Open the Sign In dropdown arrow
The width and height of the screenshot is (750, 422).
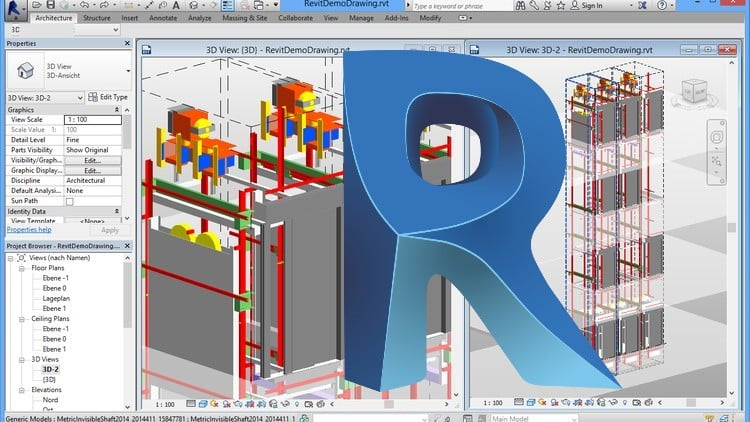tap(631, 6)
